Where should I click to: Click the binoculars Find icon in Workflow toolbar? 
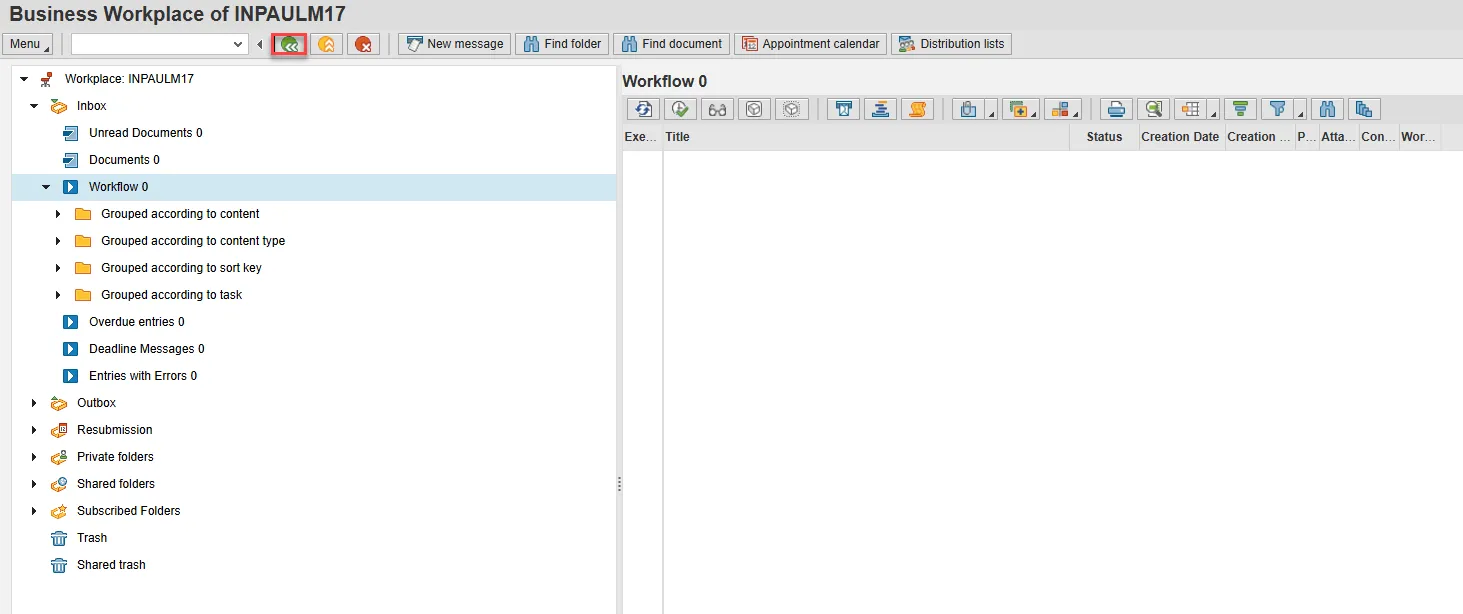click(1327, 109)
